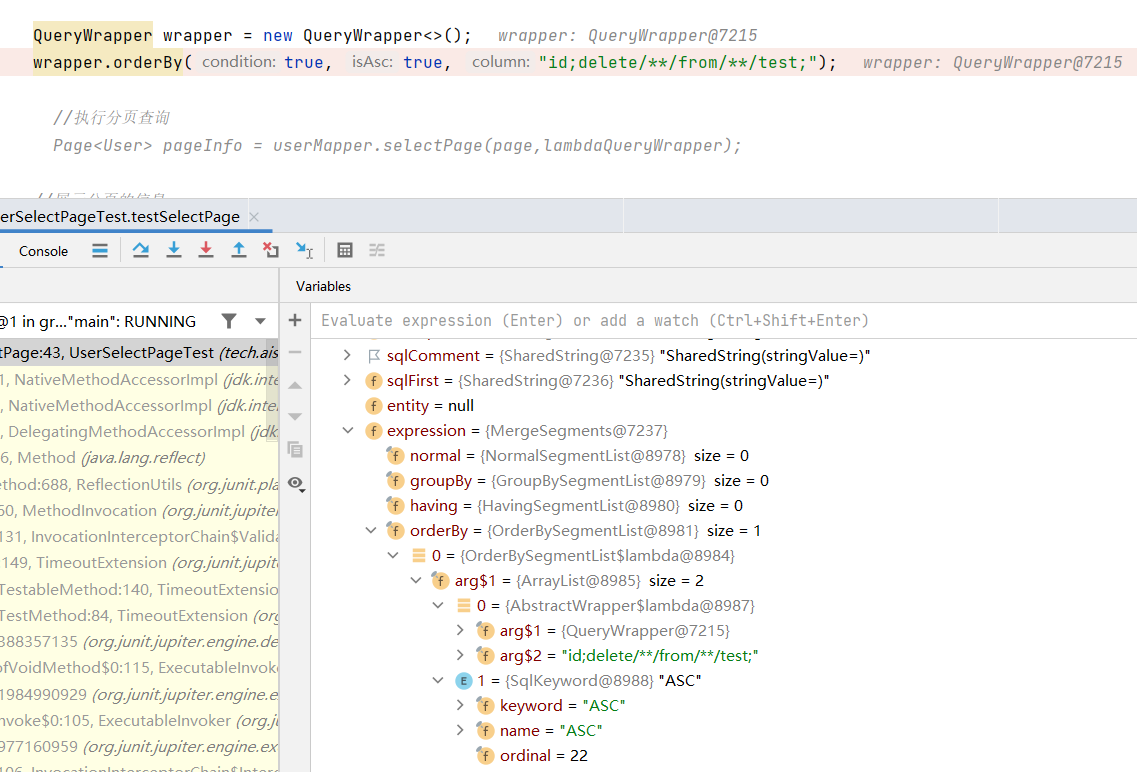Image resolution: width=1137 pixels, height=772 pixels.
Task: Collapse the expression MergeSegments node
Action: [x=348, y=431]
